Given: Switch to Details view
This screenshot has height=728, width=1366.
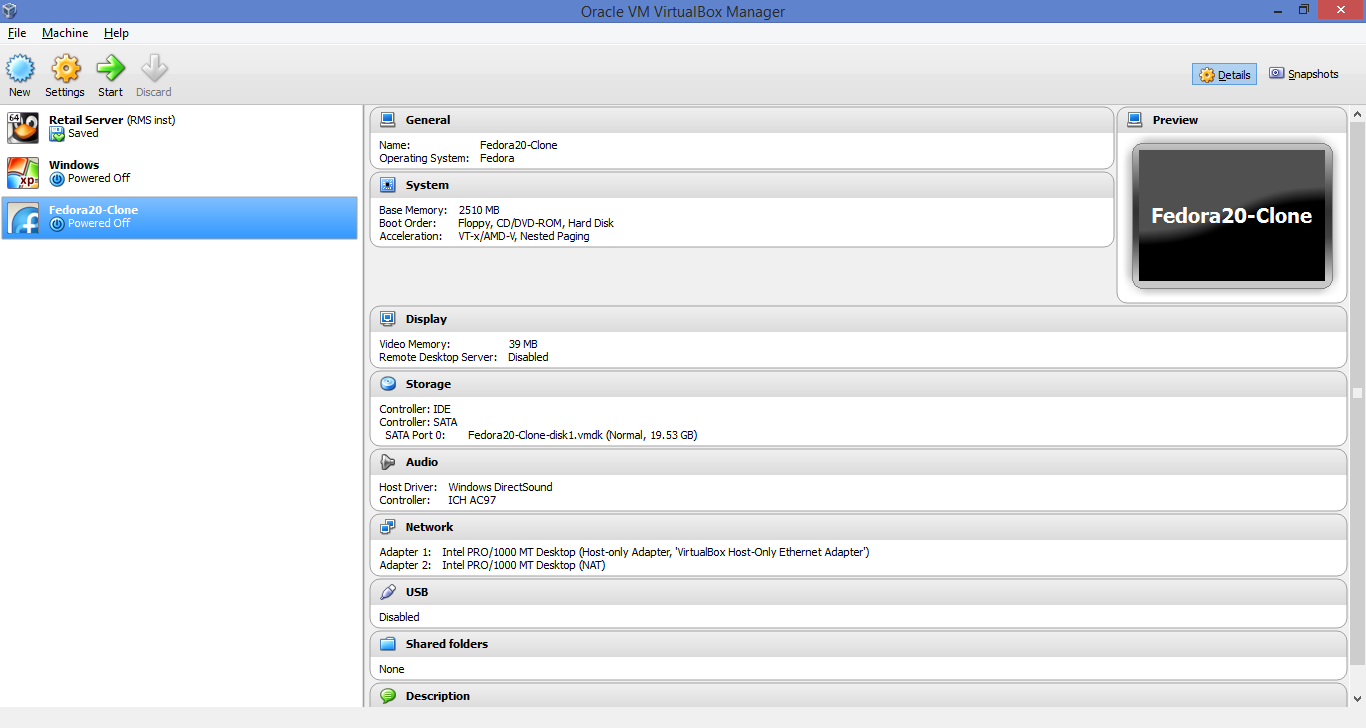Looking at the screenshot, I should (1224, 75).
